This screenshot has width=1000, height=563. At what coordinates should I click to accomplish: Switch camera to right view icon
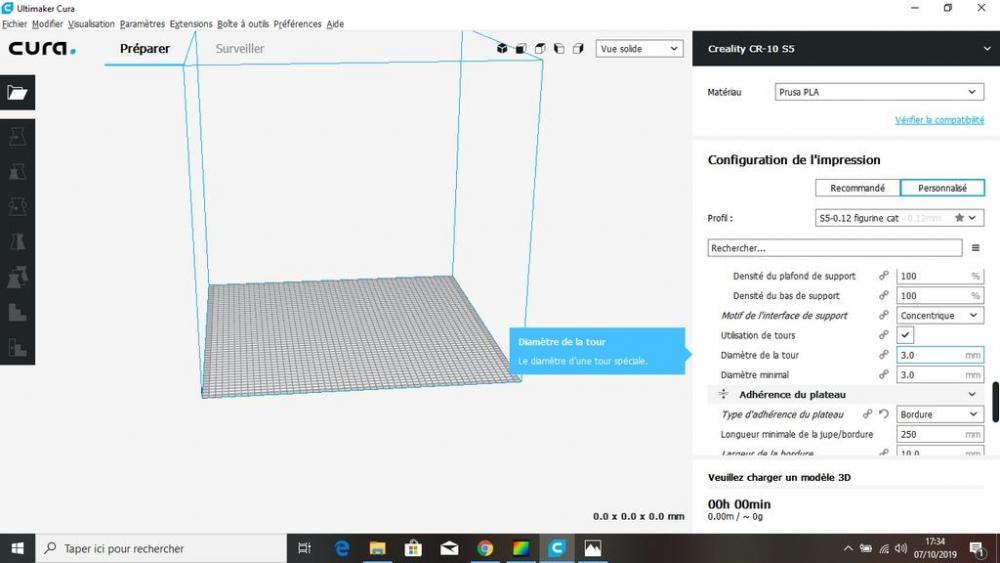click(578, 48)
